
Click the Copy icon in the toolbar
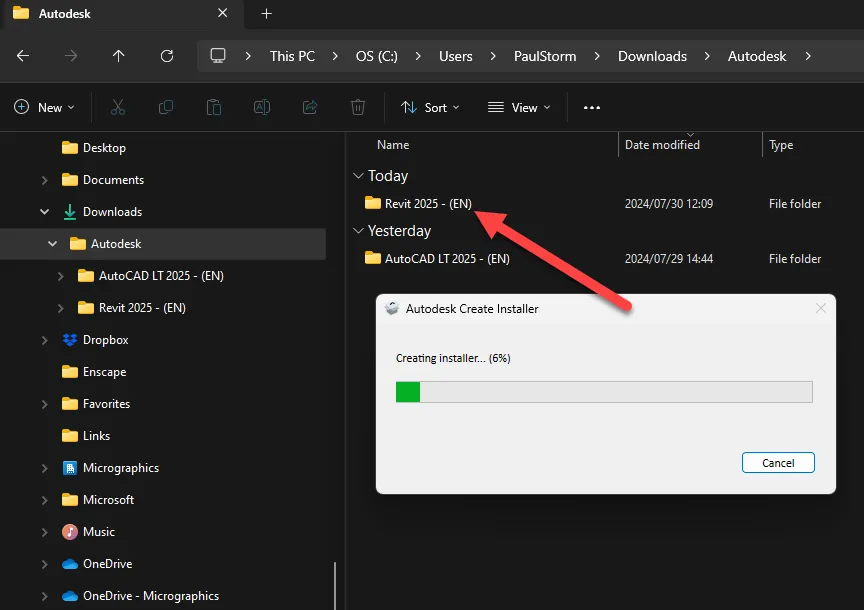[165, 106]
